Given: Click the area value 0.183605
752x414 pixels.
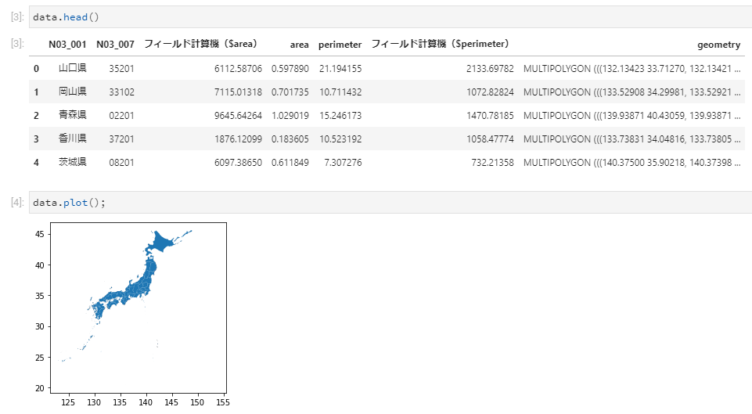Looking at the screenshot, I should click(290, 139).
